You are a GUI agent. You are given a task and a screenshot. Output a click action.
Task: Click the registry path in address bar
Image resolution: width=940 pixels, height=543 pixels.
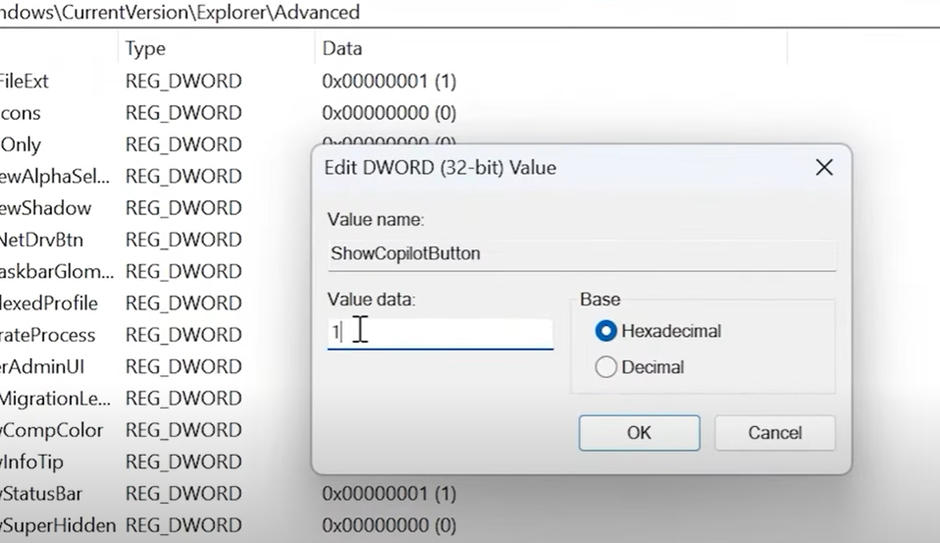[x=180, y=12]
